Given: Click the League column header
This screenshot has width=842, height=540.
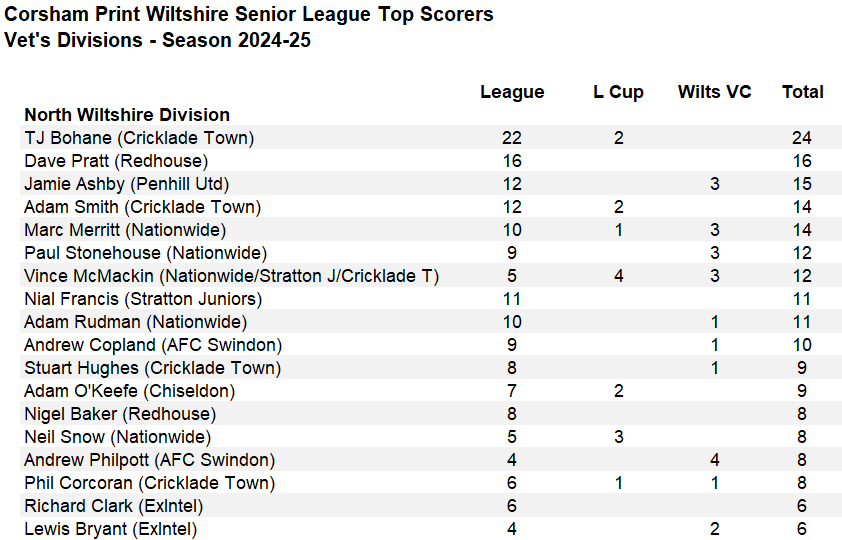Looking at the screenshot, I should [x=512, y=92].
